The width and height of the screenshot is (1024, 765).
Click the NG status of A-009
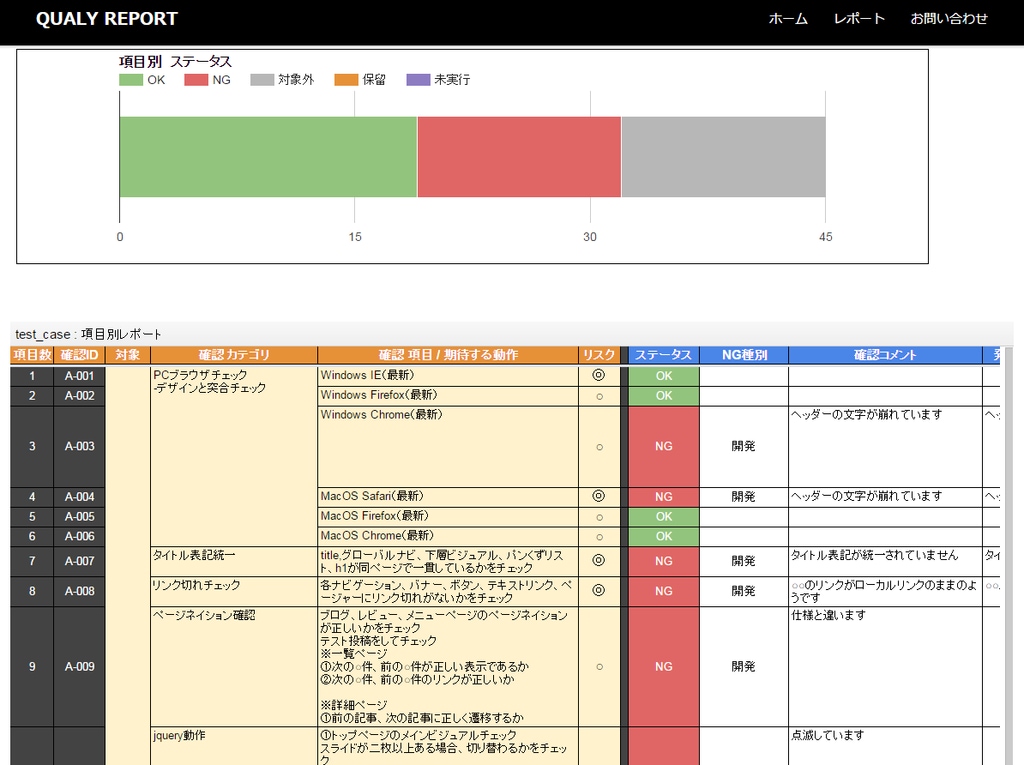click(x=664, y=666)
